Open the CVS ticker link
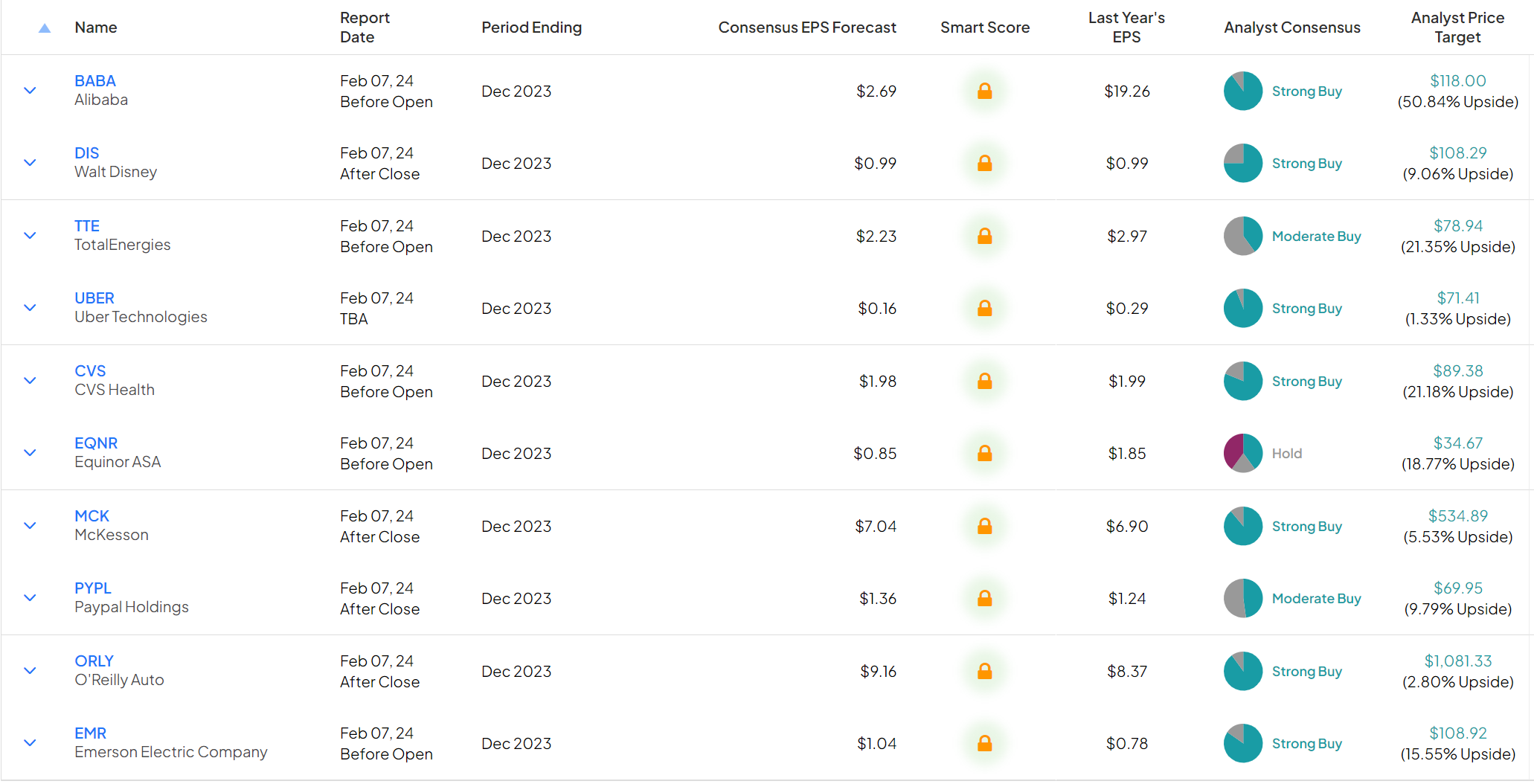Viewport: 1534px width, 784px height. pos(90,370)
